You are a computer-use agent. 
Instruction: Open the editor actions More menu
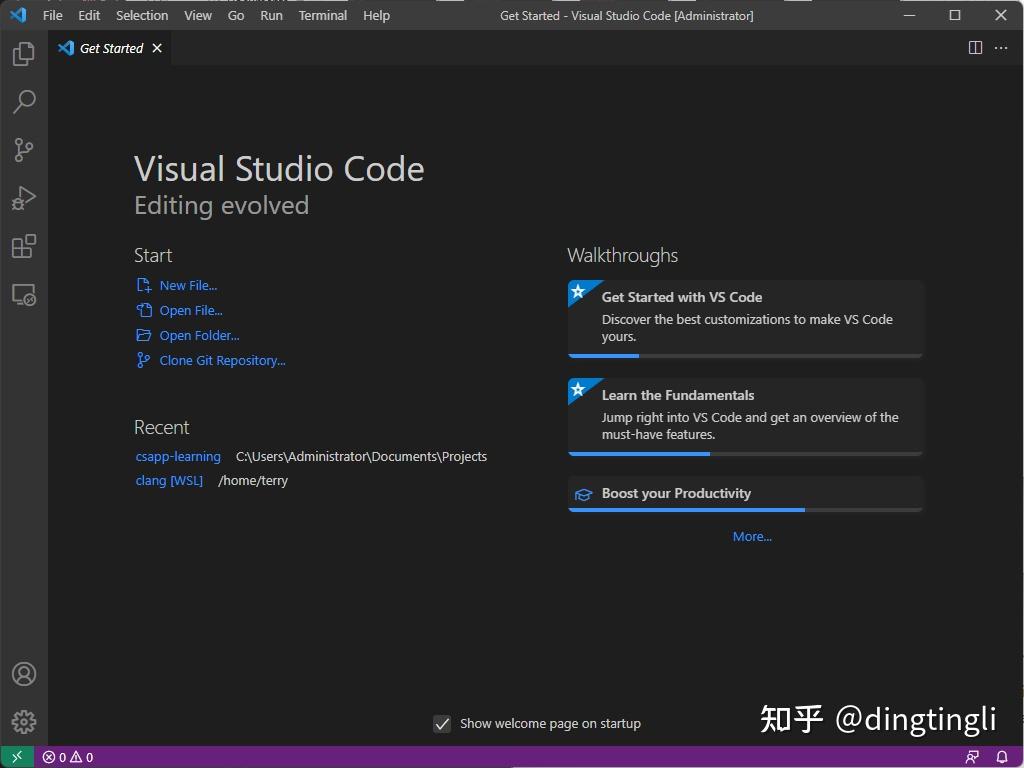(x=1001, y=47)
